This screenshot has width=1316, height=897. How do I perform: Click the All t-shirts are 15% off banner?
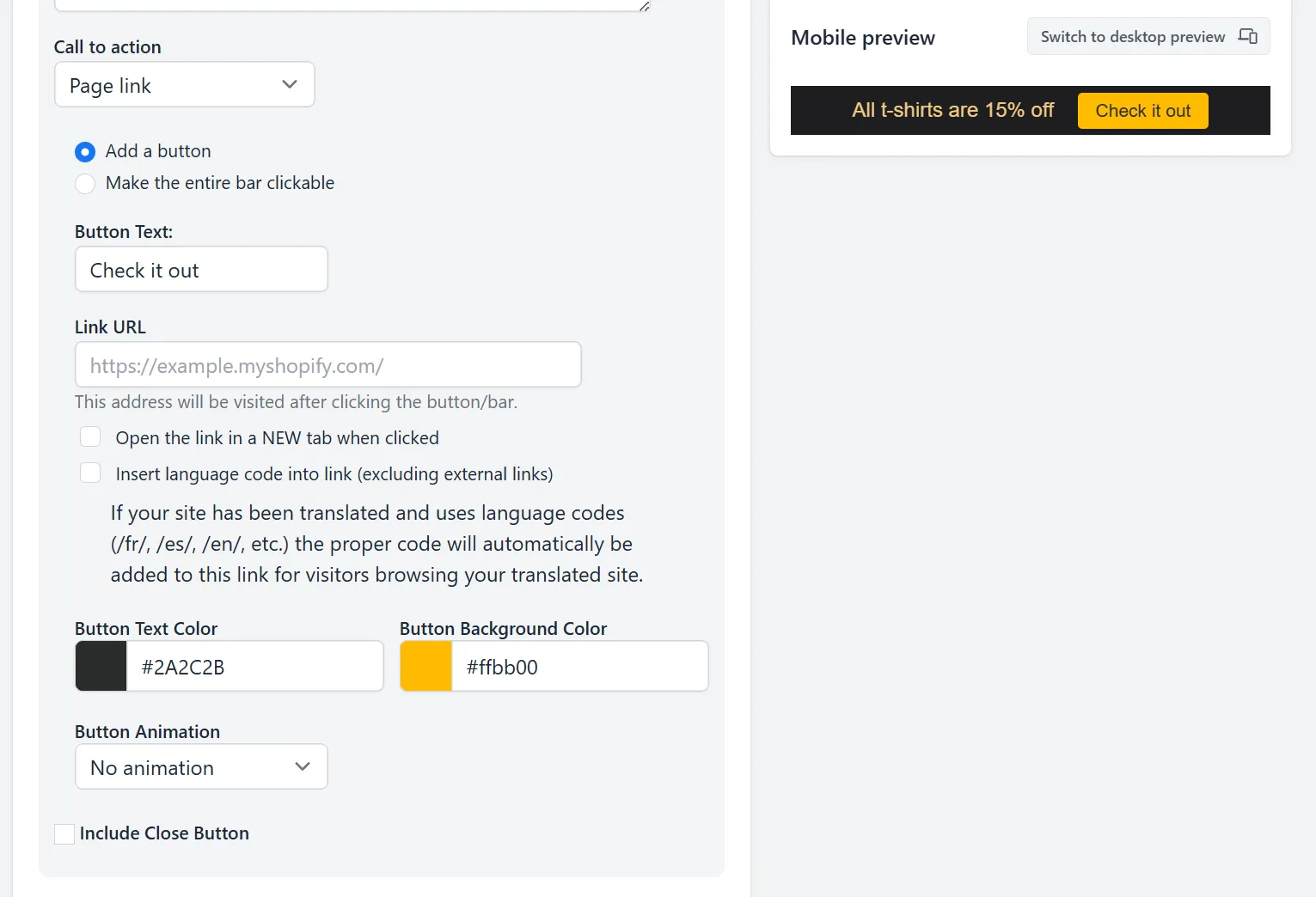[952, 110]
